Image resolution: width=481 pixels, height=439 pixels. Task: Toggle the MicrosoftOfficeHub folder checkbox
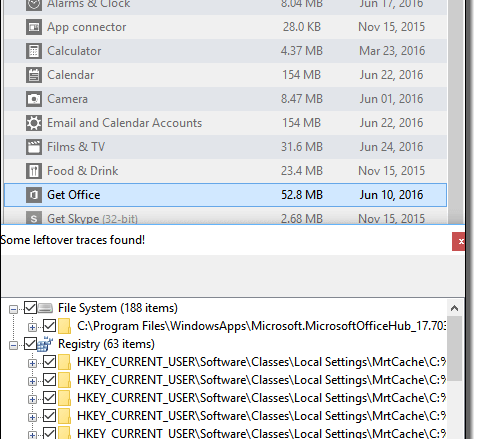tap(49, 326)
